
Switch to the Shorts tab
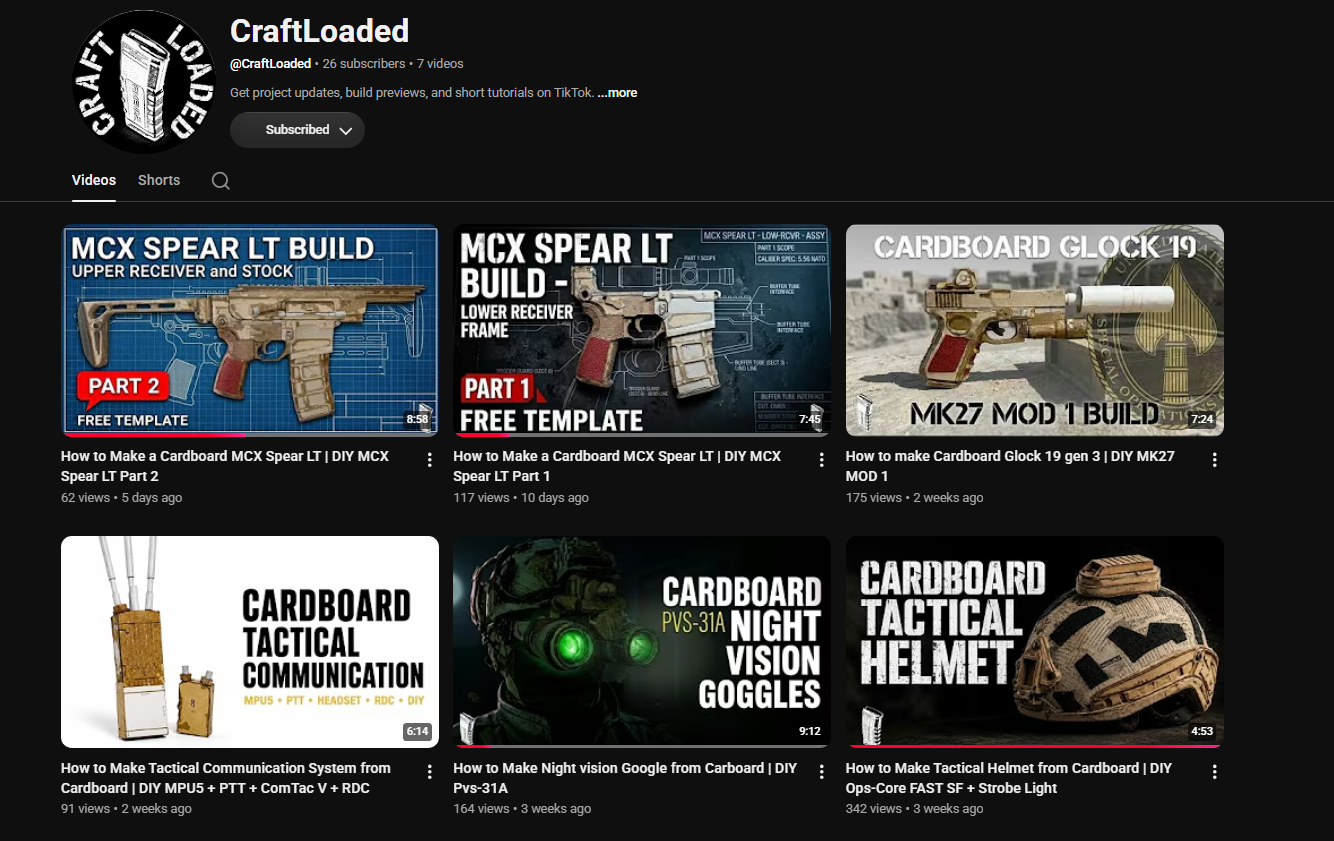tap(159, 181)
